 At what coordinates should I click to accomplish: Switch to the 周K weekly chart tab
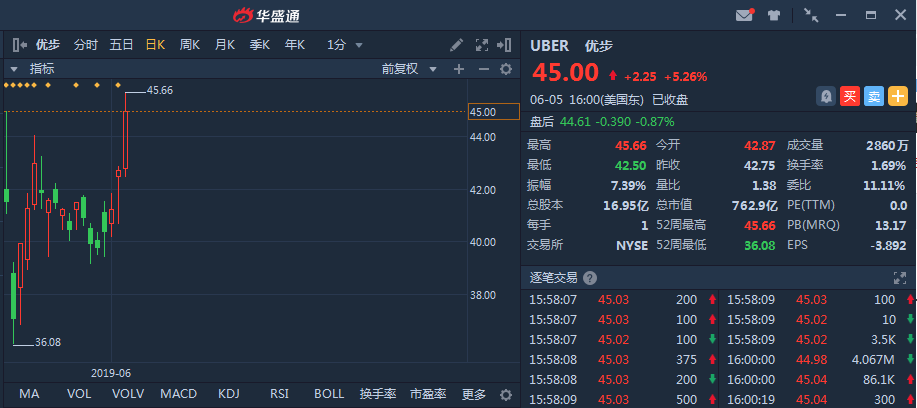tap(189, 44)
